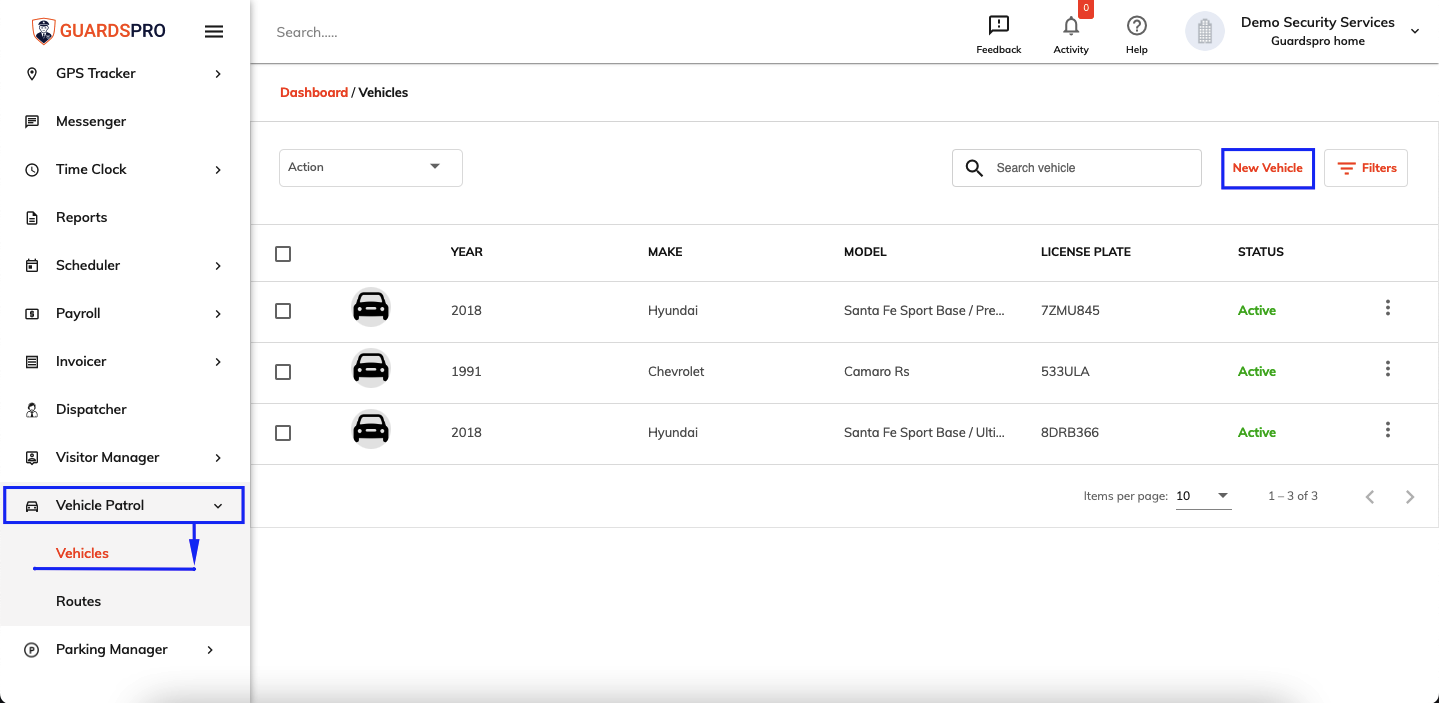Click the Time Clock icon
The width and height of the screenshot is (1439, 703).
point(32,169)
